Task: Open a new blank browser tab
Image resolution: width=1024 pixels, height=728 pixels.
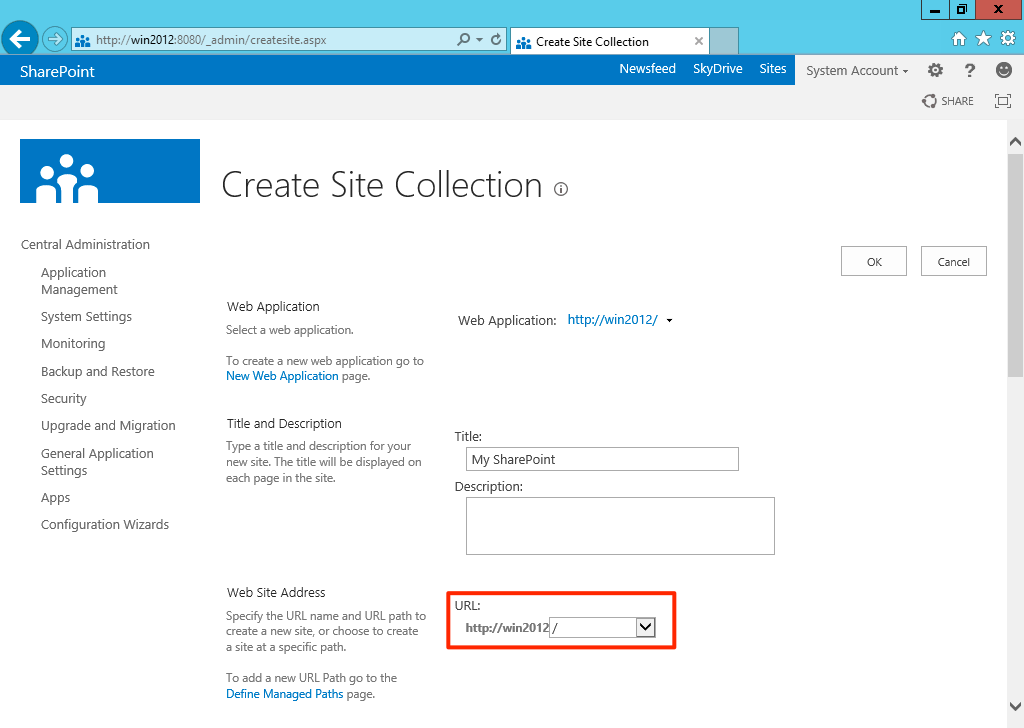Action: 724,40
